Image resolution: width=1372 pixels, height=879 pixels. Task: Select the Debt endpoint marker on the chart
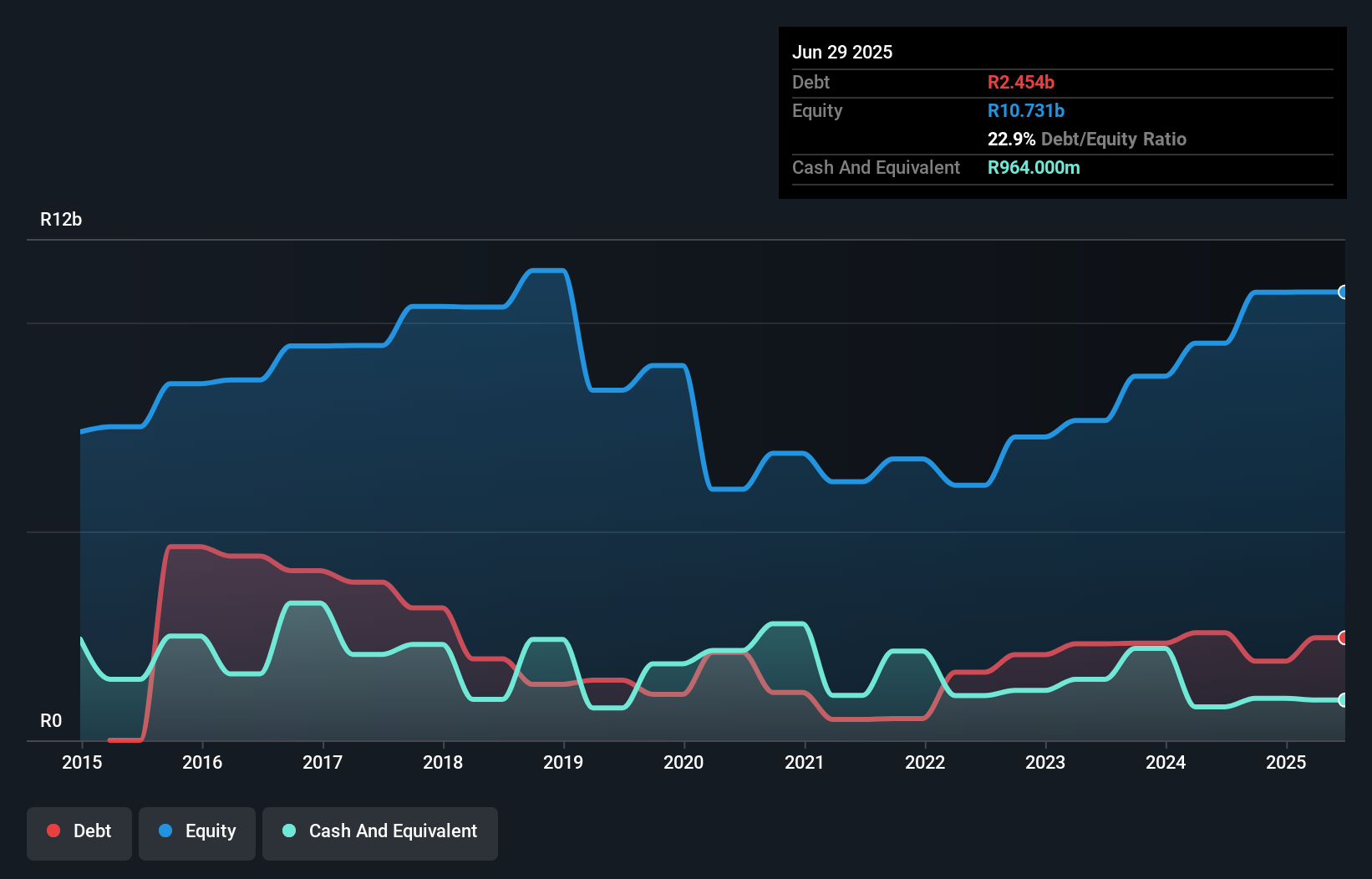[1342, 637]
